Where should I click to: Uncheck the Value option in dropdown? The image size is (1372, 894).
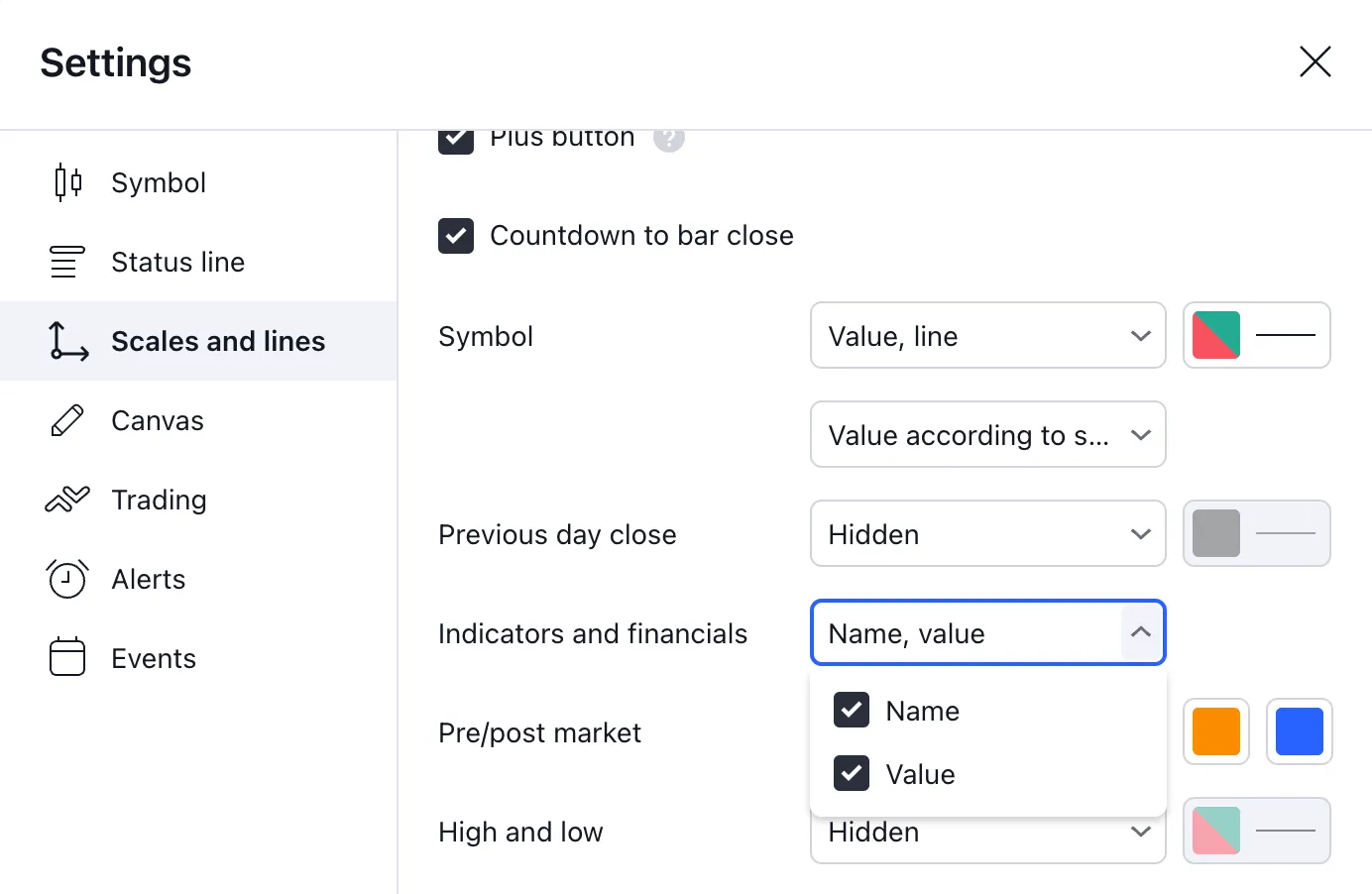[x=852, y=774]
